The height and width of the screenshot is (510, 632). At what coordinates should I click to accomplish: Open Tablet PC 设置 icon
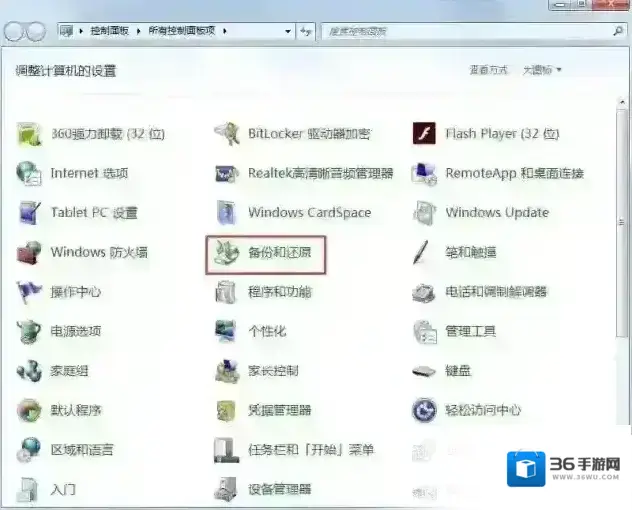(x=29, y=212)
